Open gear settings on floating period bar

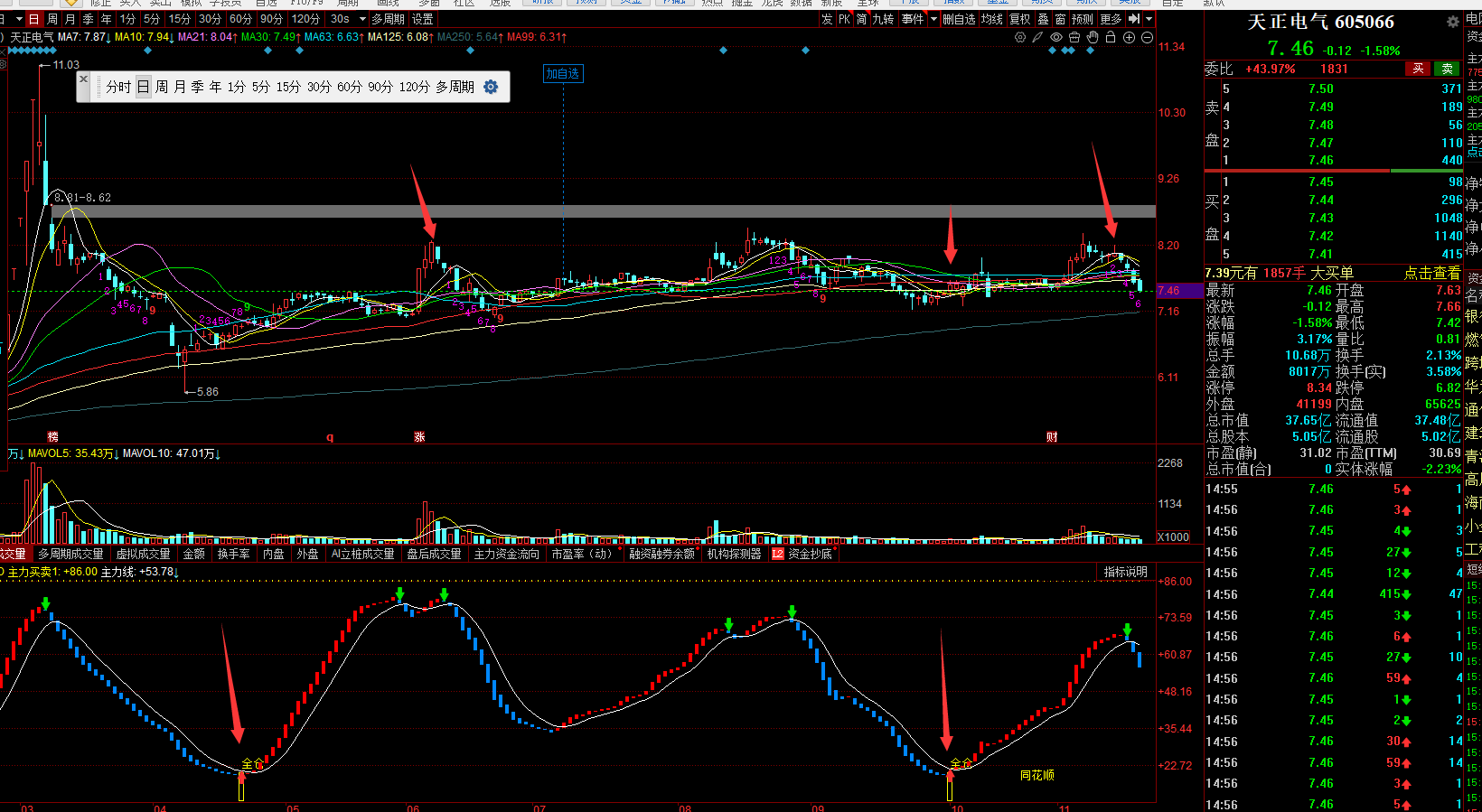click(491, 87)
